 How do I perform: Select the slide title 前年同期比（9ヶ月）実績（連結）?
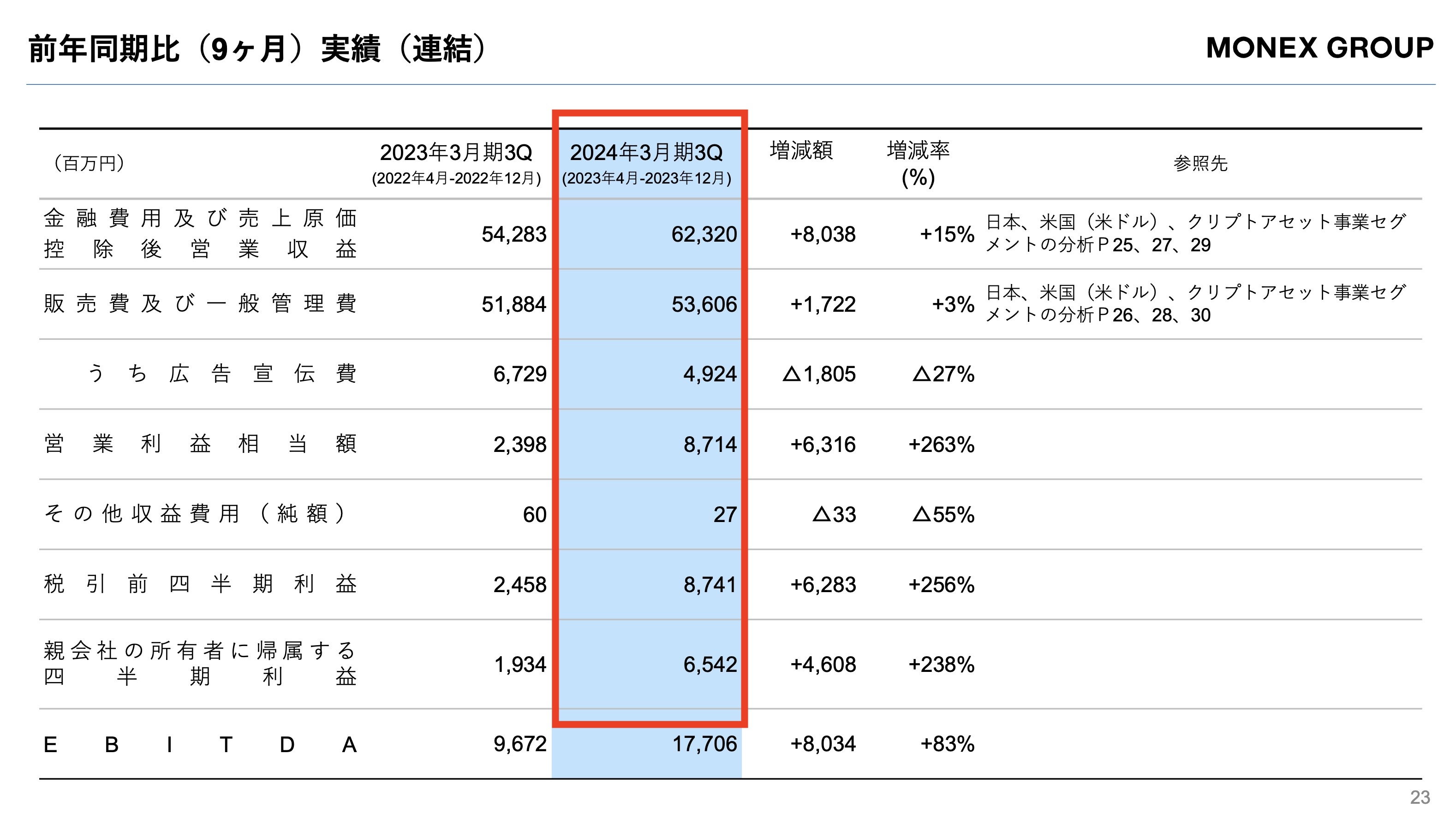coord(257,51)
